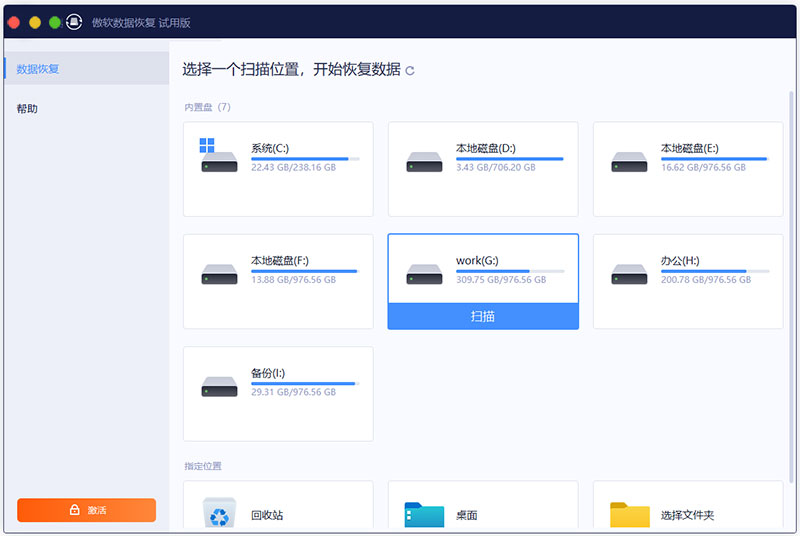Click the 本地磁盘(F:) drive name
Screen dimensions: 800x536
pyautogui.click(x=280, y=261)
